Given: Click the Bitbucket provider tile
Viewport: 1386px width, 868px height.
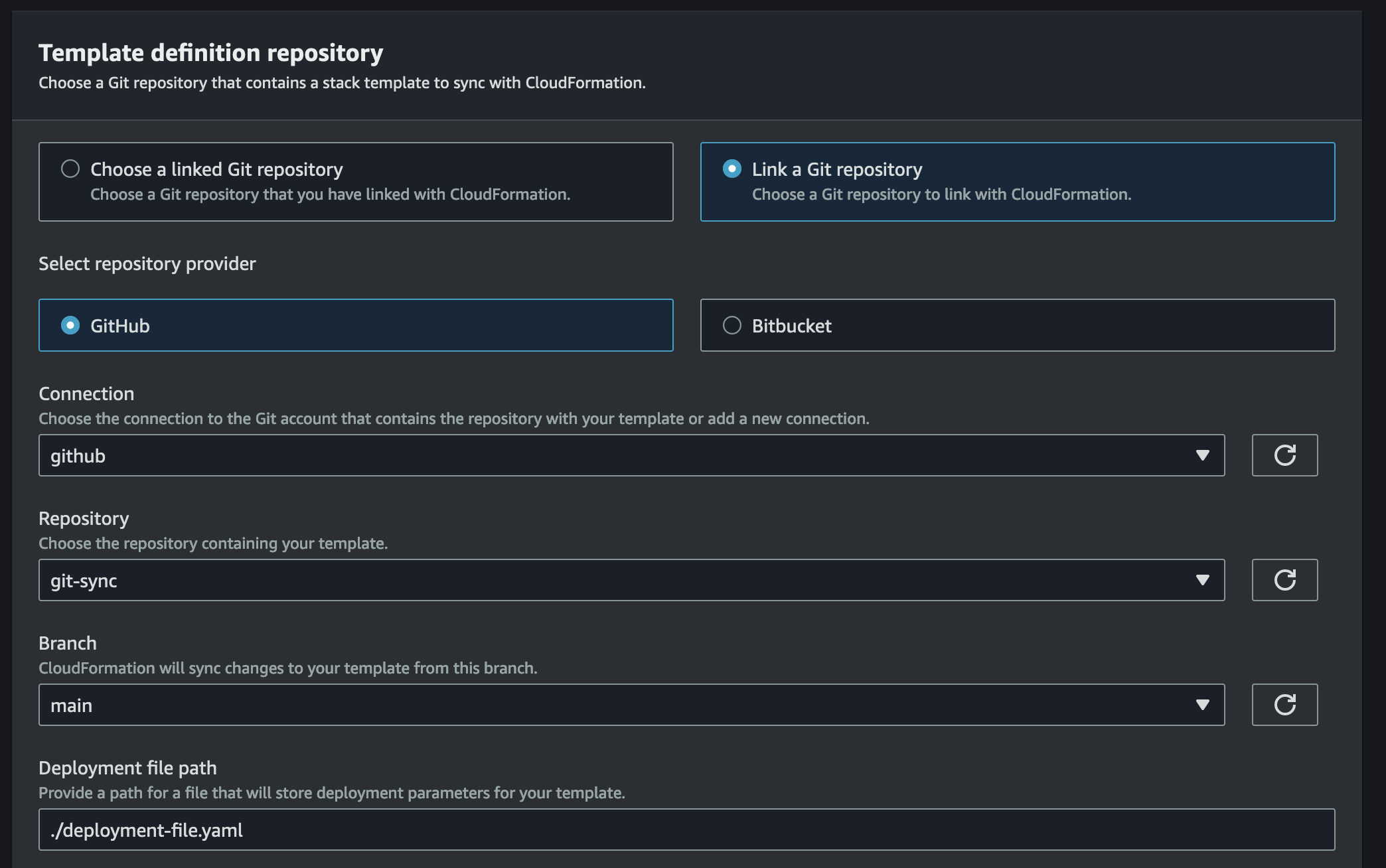Looking at the screenshot, I should 1019,325.
